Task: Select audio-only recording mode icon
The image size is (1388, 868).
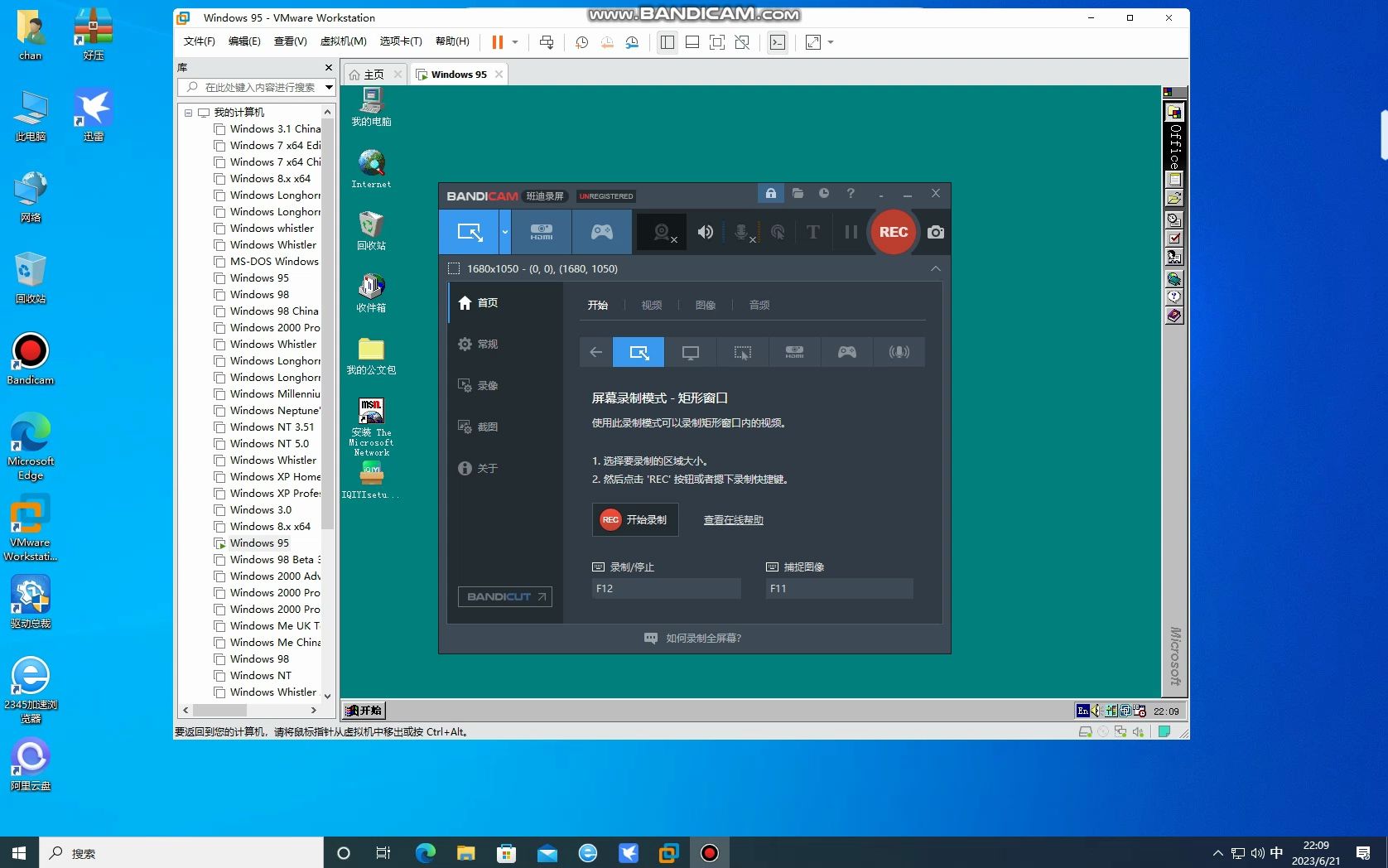Action: pyautogui.click(x=899, y=352)
